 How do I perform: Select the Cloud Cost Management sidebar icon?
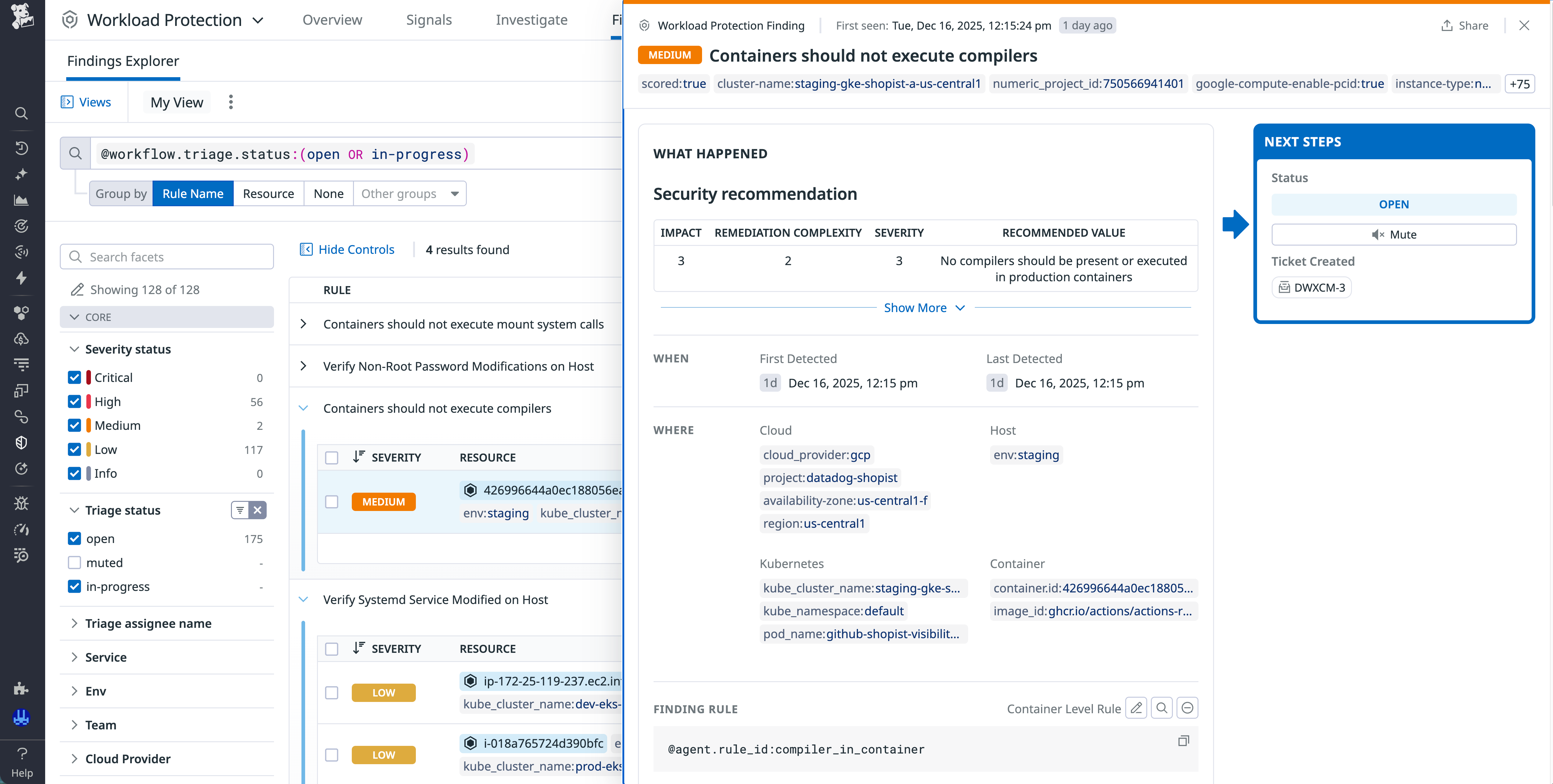pos(22,338)
